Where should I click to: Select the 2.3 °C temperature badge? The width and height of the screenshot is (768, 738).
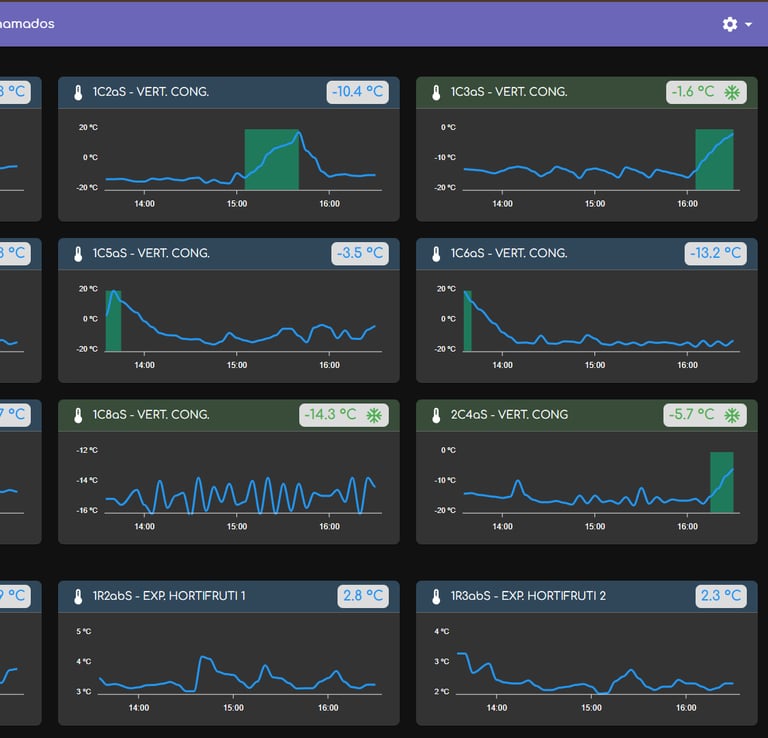(x=721, y=596)
